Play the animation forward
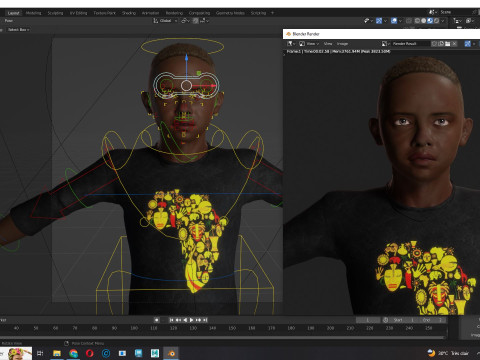 pyautogui.click(x=191, y=320)
